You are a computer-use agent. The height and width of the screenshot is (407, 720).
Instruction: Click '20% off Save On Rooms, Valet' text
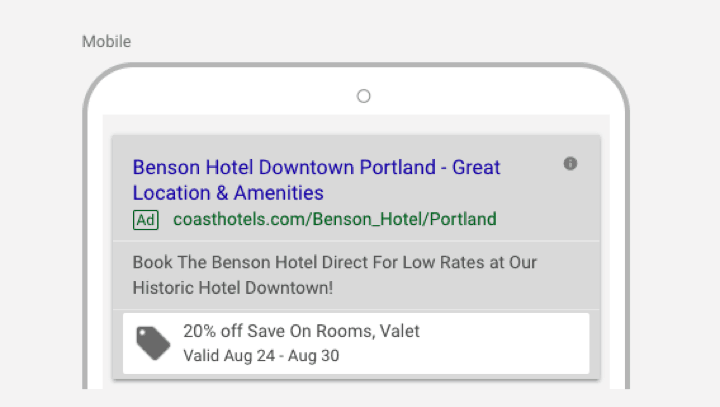point(301,331)
